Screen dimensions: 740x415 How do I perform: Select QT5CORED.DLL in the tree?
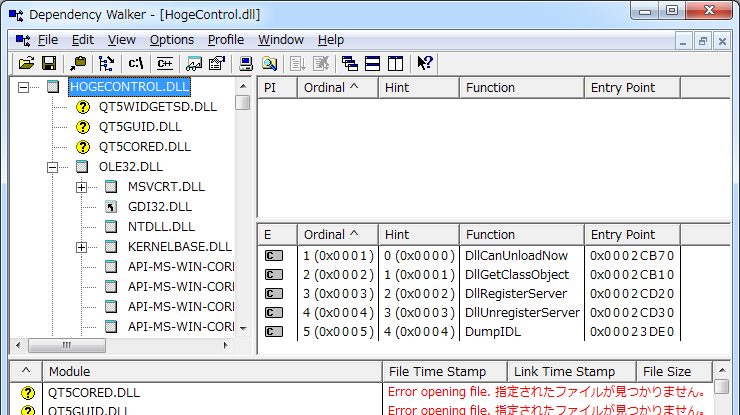pyautogui.click(x=145, y=147)
